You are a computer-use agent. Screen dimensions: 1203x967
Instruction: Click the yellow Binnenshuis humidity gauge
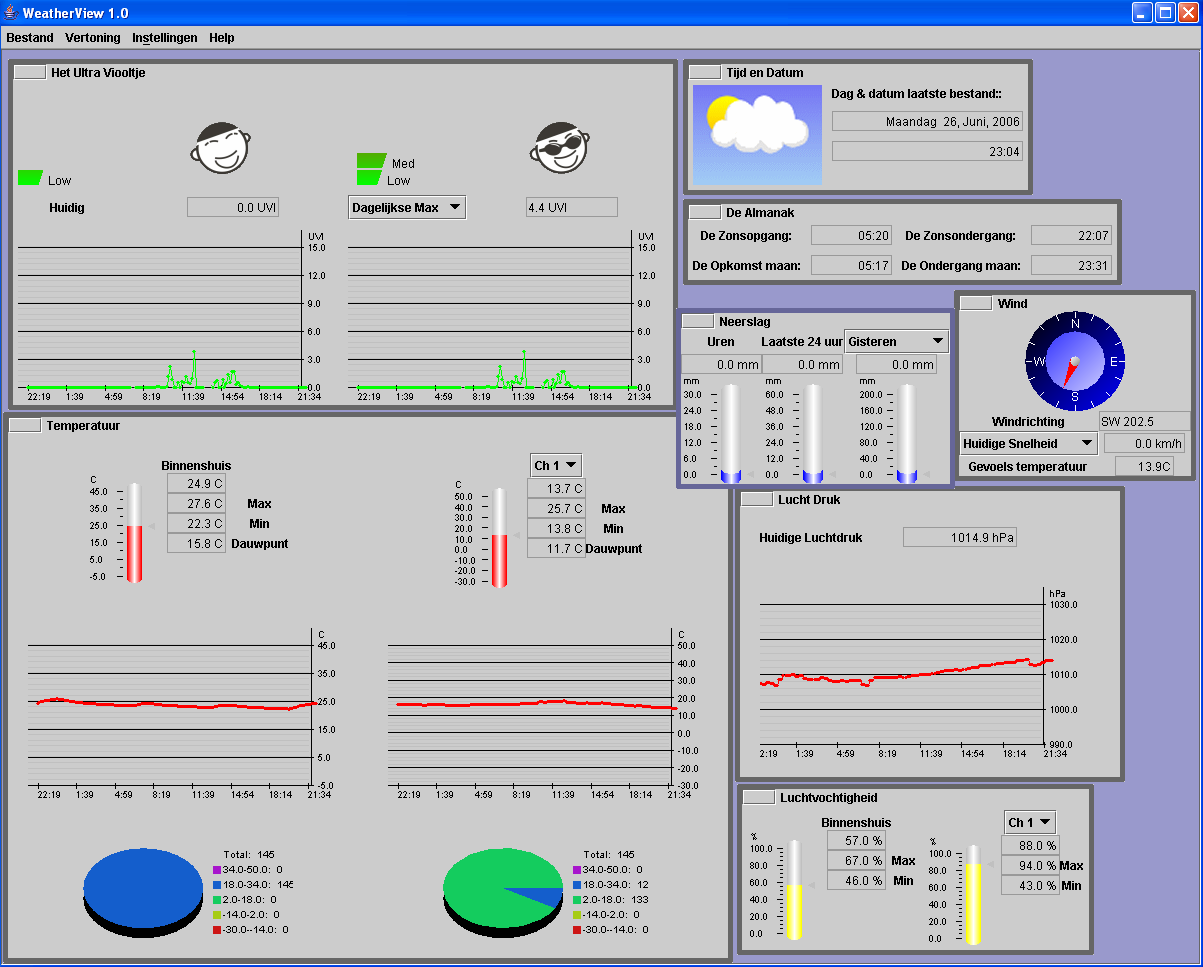[x=795, y=889]
